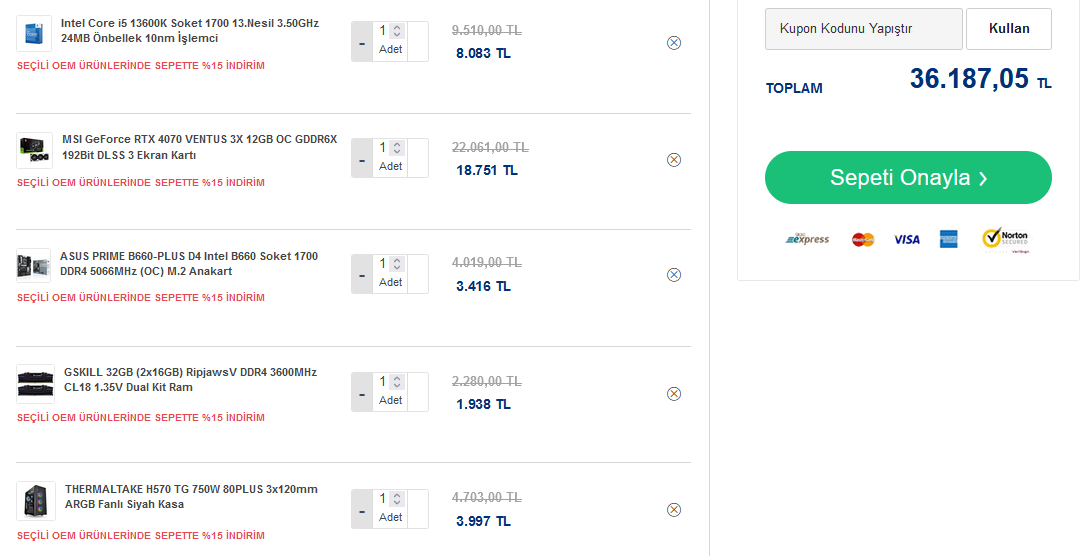Remove GSKILL 32GB RipjawsV RAM item
Viewport: 1080px width, 556px height.
click(x=674, y=394)
